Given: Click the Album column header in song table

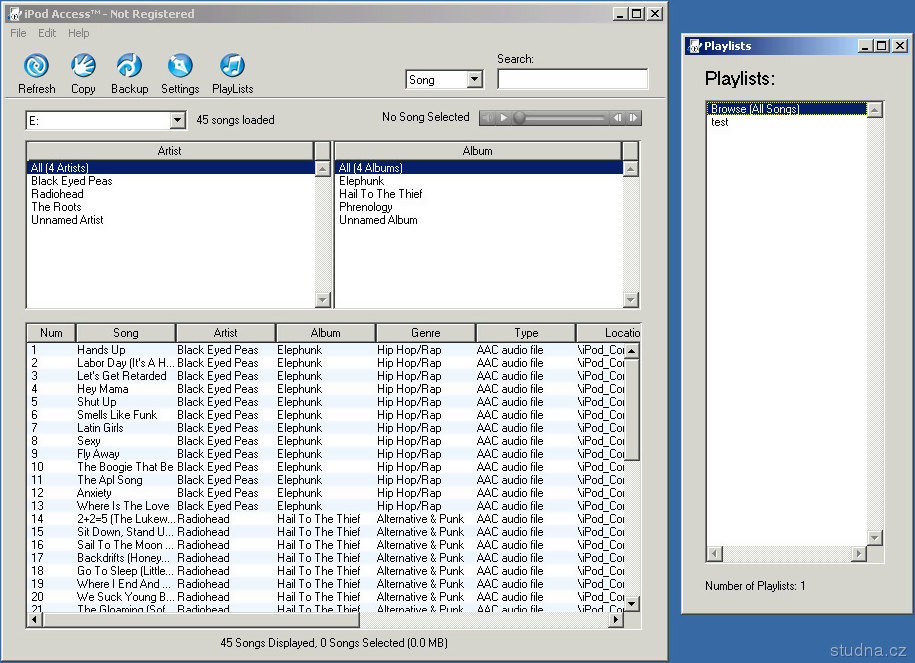Looking at the screenshot, I should click(325, 333).
